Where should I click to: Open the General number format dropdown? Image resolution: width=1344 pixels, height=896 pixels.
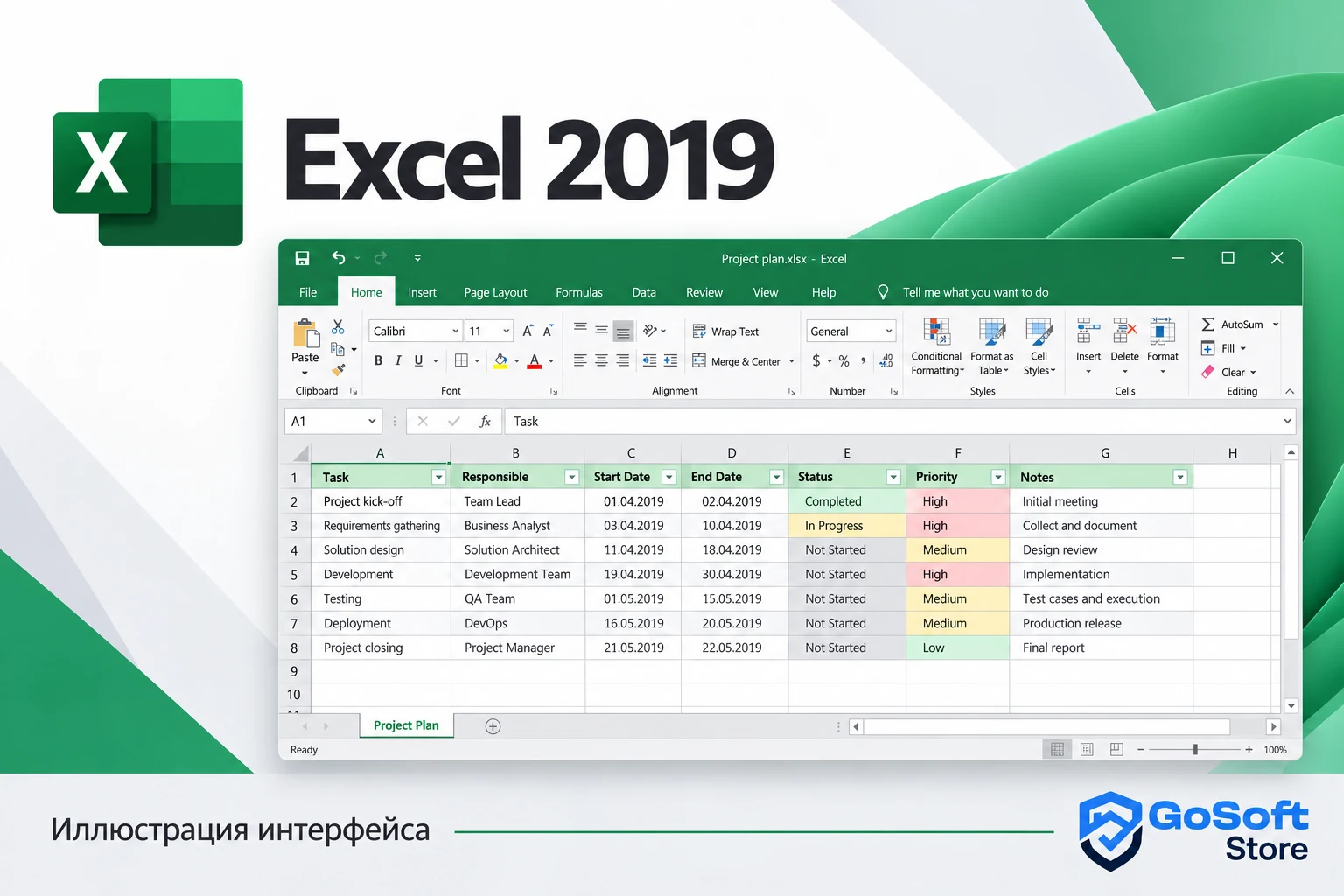[x=889, y=331]
